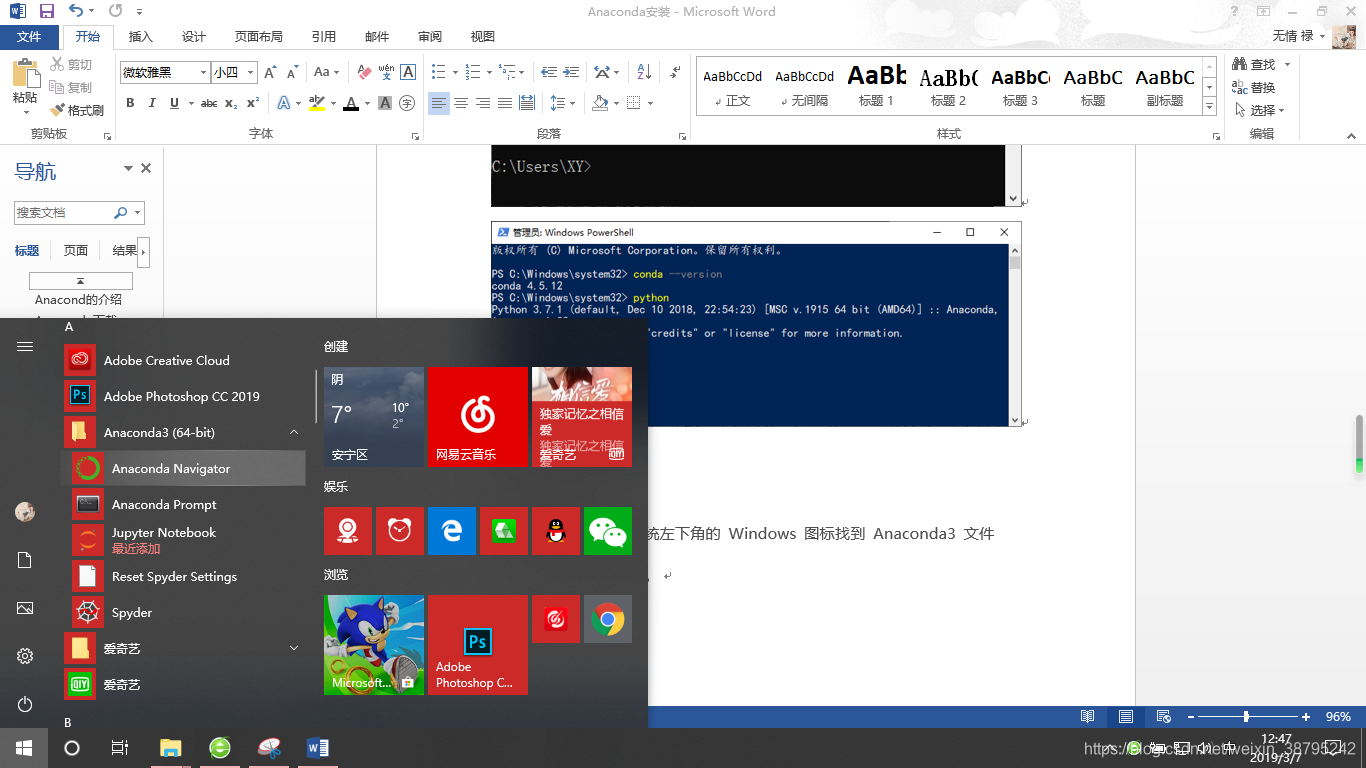Viewport: 1366px width, 768px height.
Task: Expand the 爱奇艺 folder in Start menu
Action: pos(184,649)
